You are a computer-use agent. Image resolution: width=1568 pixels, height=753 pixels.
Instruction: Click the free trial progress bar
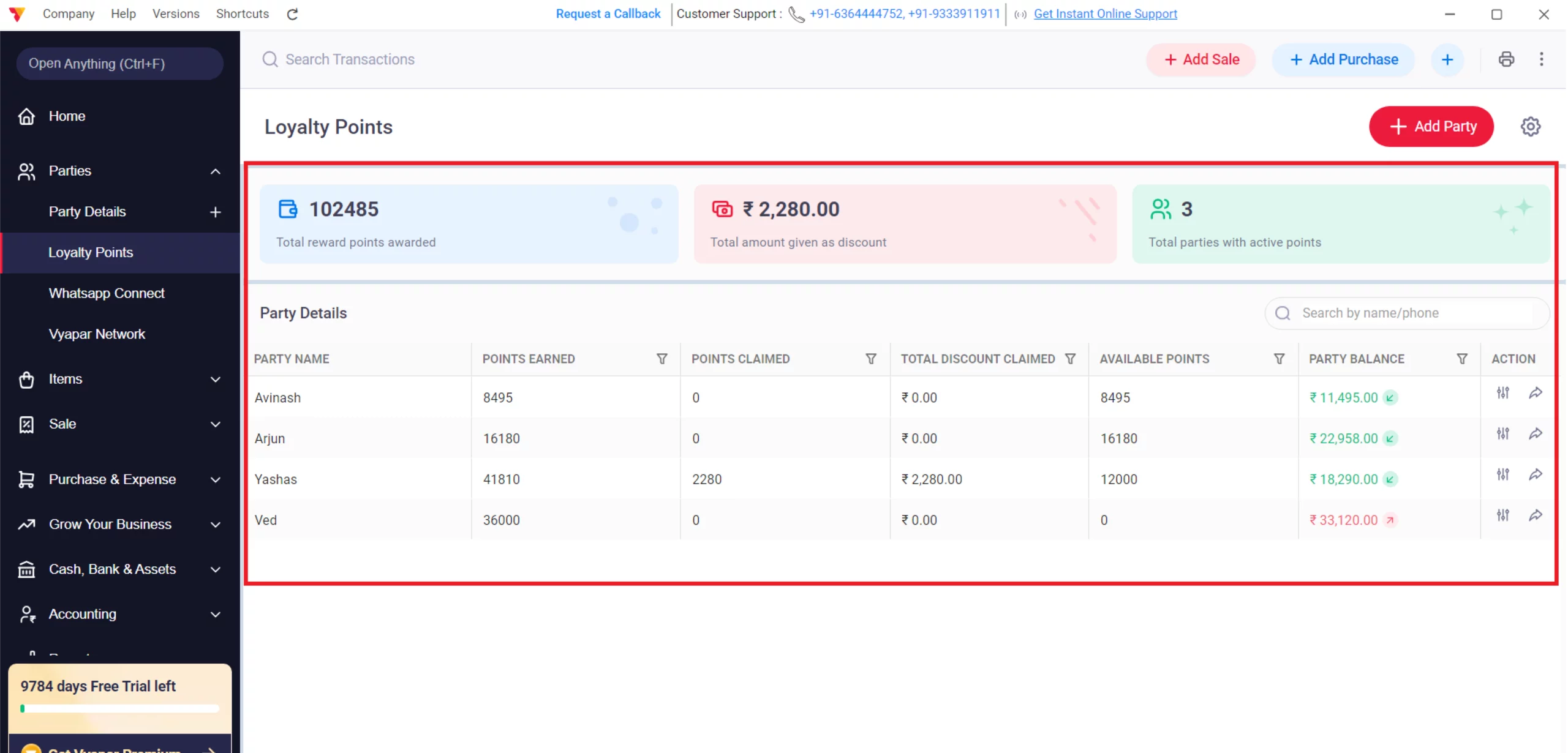[x=120, y=708]
